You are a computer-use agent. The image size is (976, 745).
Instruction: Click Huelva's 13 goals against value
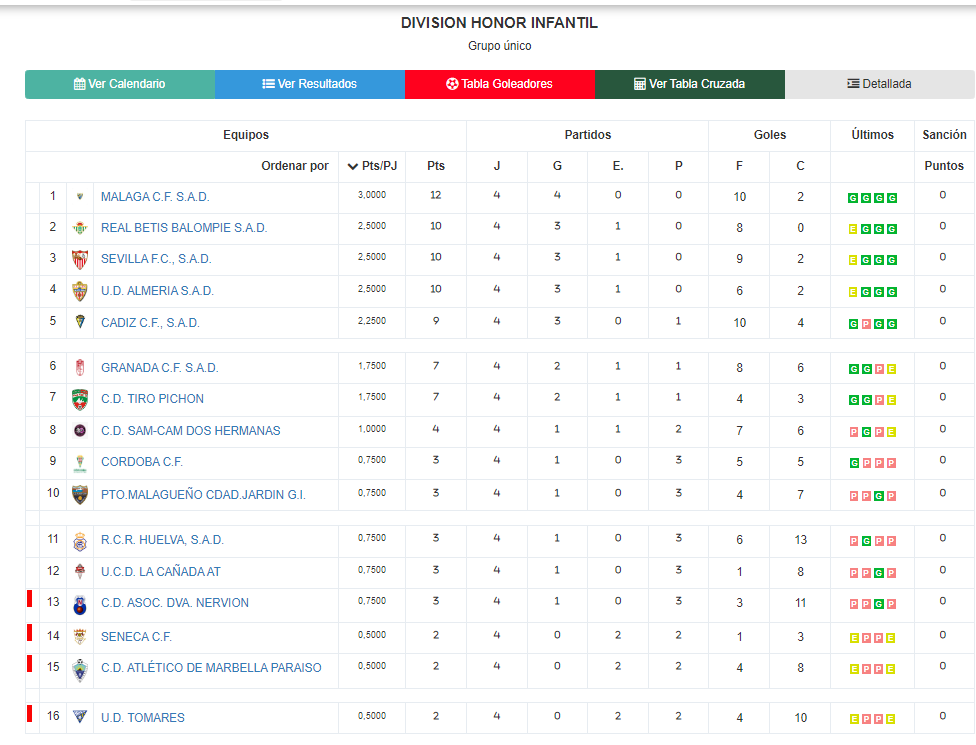click(x=800, y=540)
